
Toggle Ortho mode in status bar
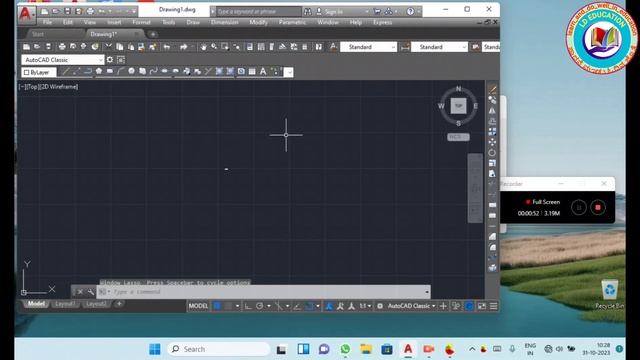point(248,306)
